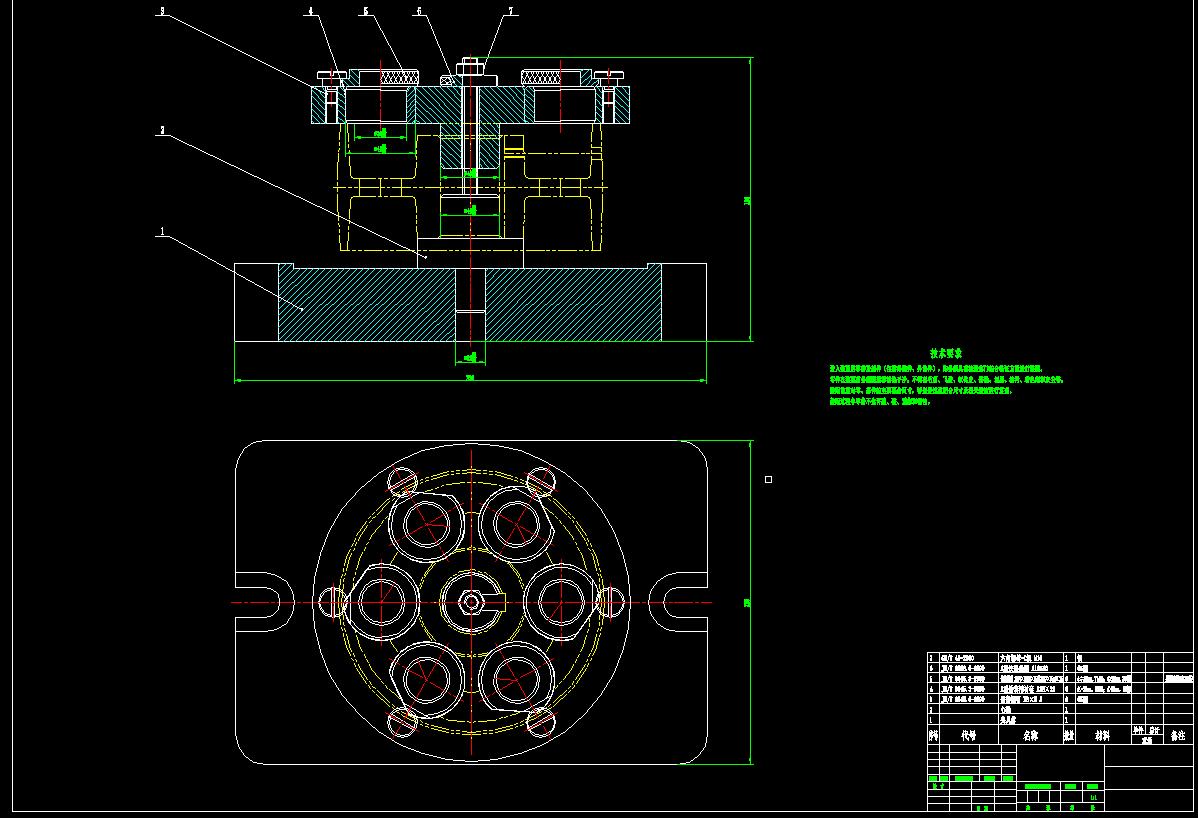Screen dimensions: 1198x818
Task: Select part balloon number 6 label
Action: (419, 11)
